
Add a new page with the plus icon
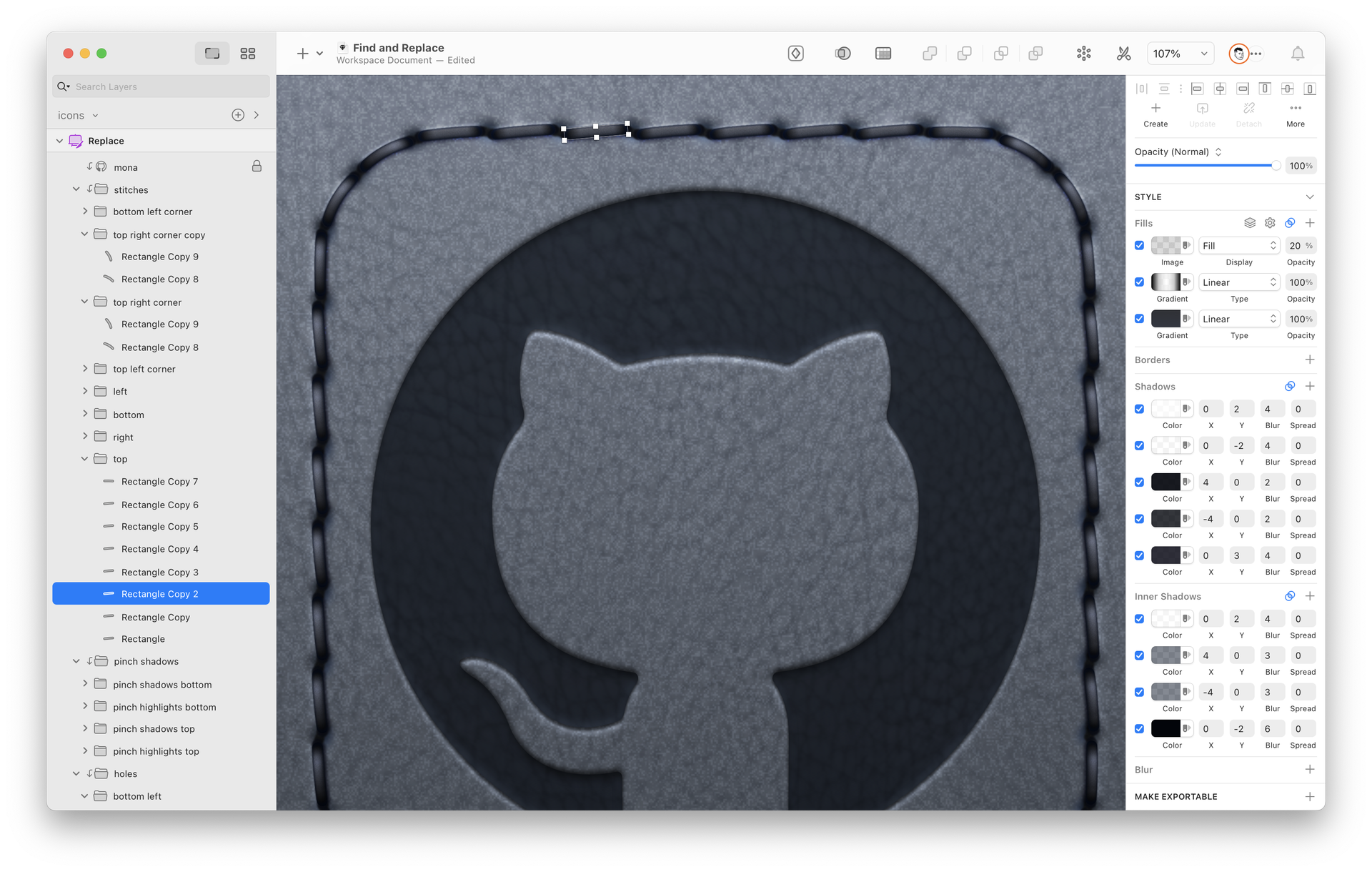pos(238,115)
